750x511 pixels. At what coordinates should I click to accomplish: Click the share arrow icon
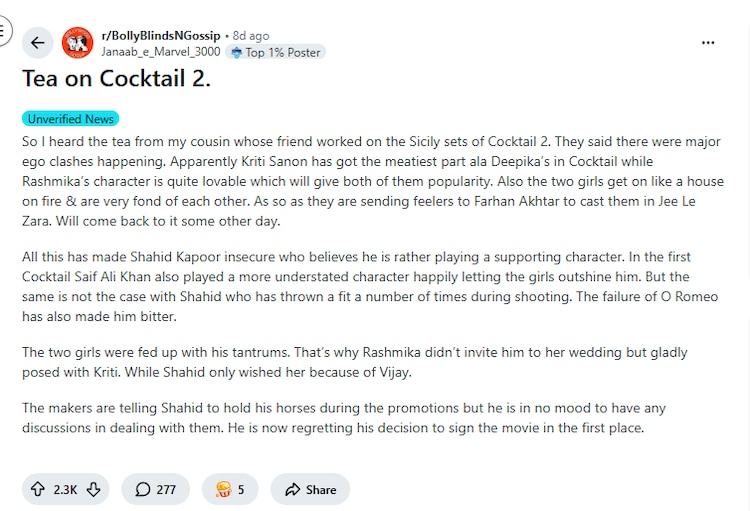coord(292,489)
